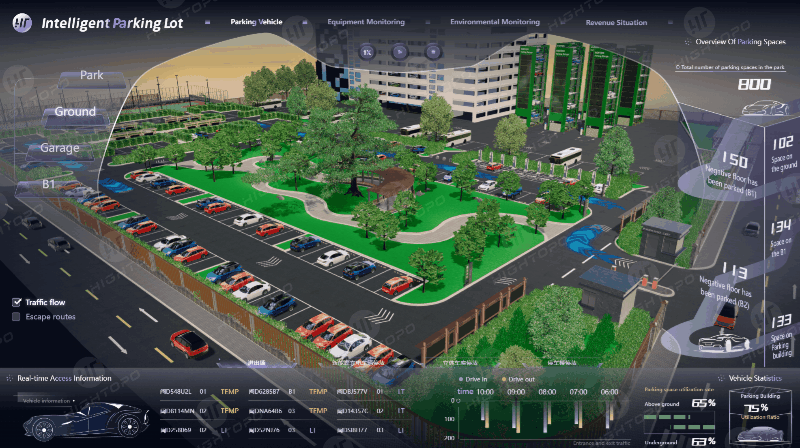The width and height of the screenshot is (800, 448).
Task: Click the play roaming round icon
Action: [x=400, y=52]
